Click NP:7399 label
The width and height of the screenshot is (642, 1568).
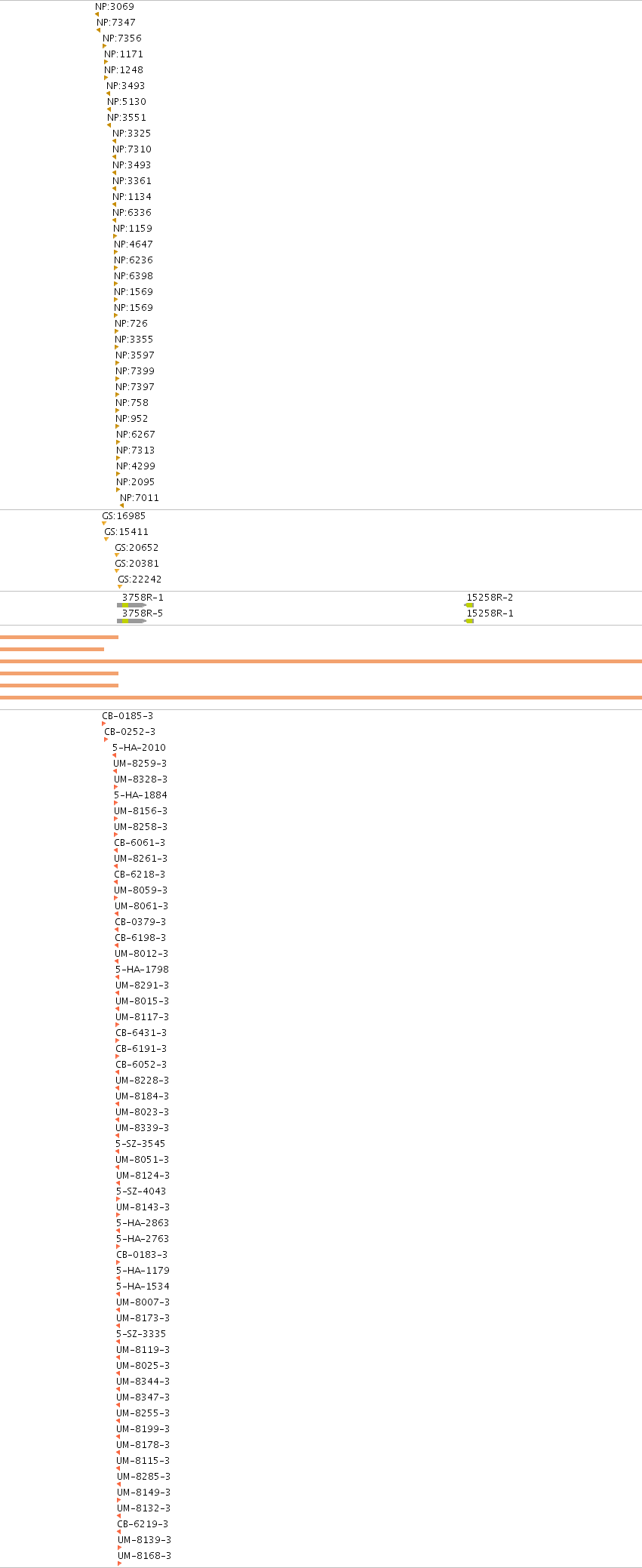tap(135, 371)
